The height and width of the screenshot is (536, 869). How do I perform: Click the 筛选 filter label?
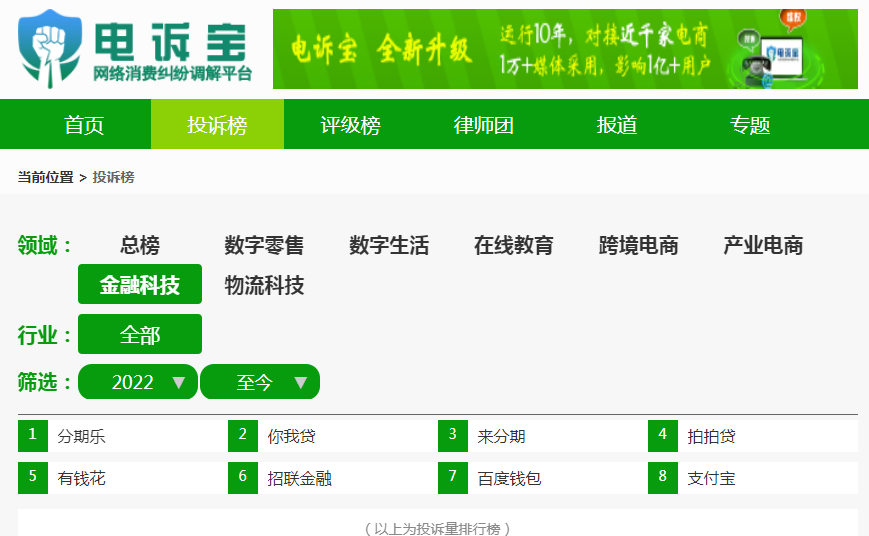click(x=44, y=382)
